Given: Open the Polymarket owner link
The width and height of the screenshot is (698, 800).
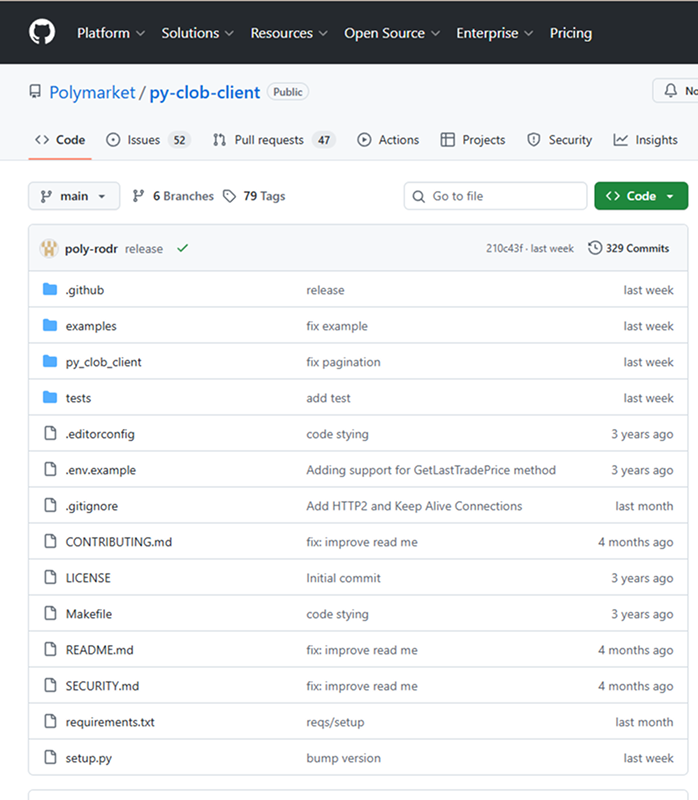Looking at the screenshot, I should click(x=92, y=92).
